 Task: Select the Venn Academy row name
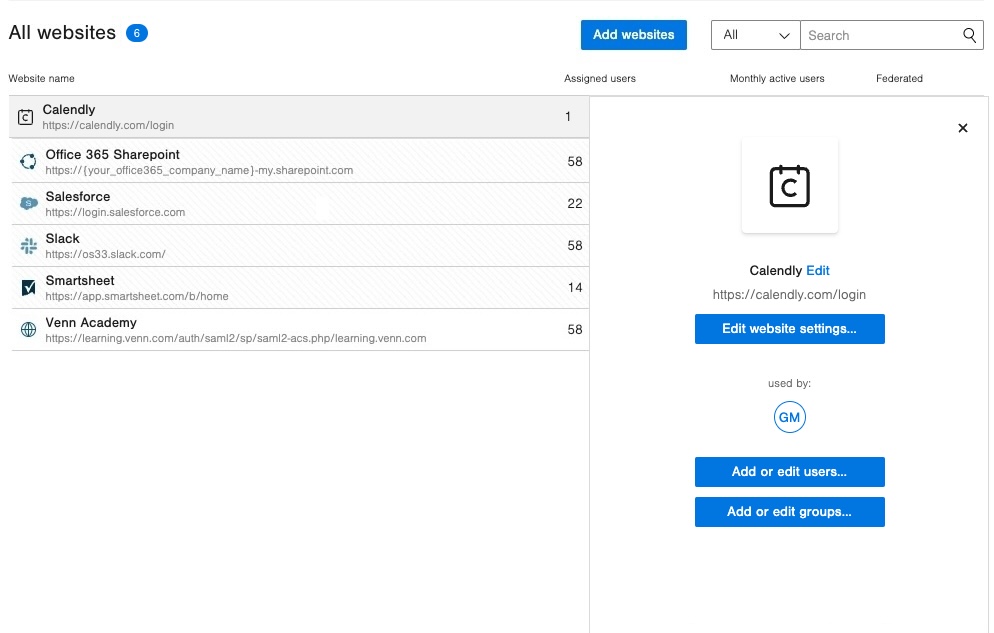pyautogui.click(x=91, y=323)
